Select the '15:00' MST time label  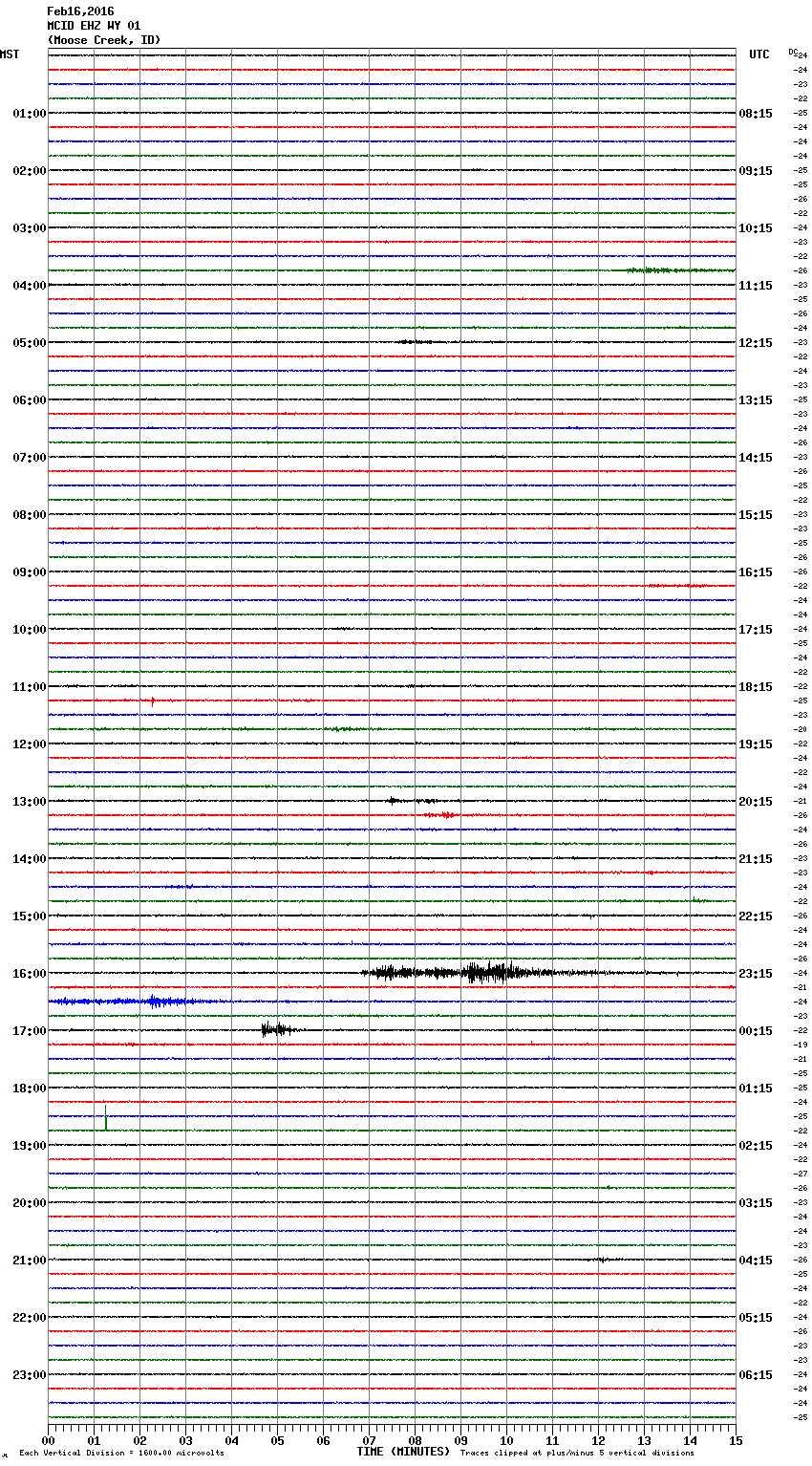(x=30, y=916)
